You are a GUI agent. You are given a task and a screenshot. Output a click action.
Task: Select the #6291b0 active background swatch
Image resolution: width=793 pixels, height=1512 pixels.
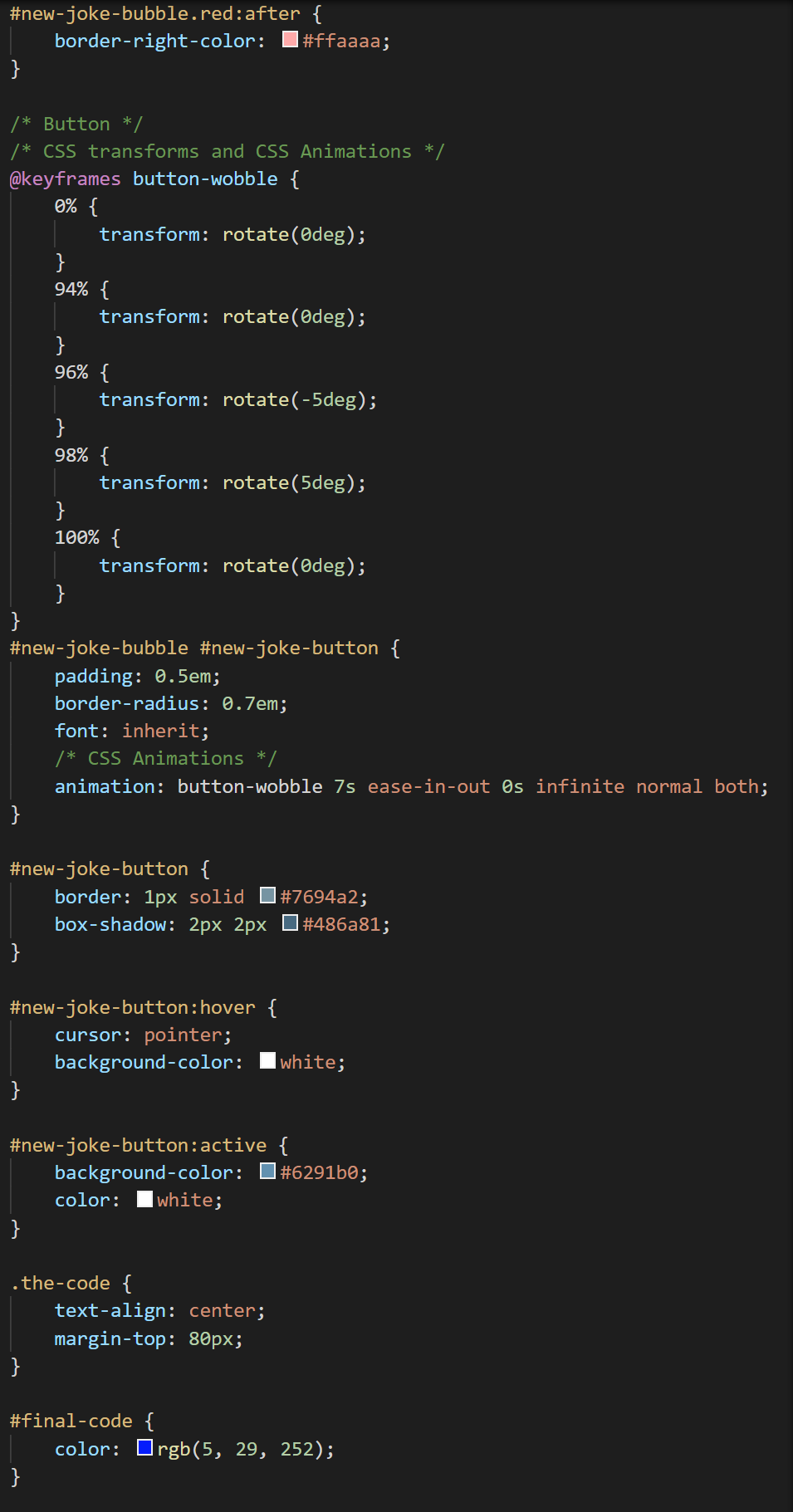click(267, 1171)
